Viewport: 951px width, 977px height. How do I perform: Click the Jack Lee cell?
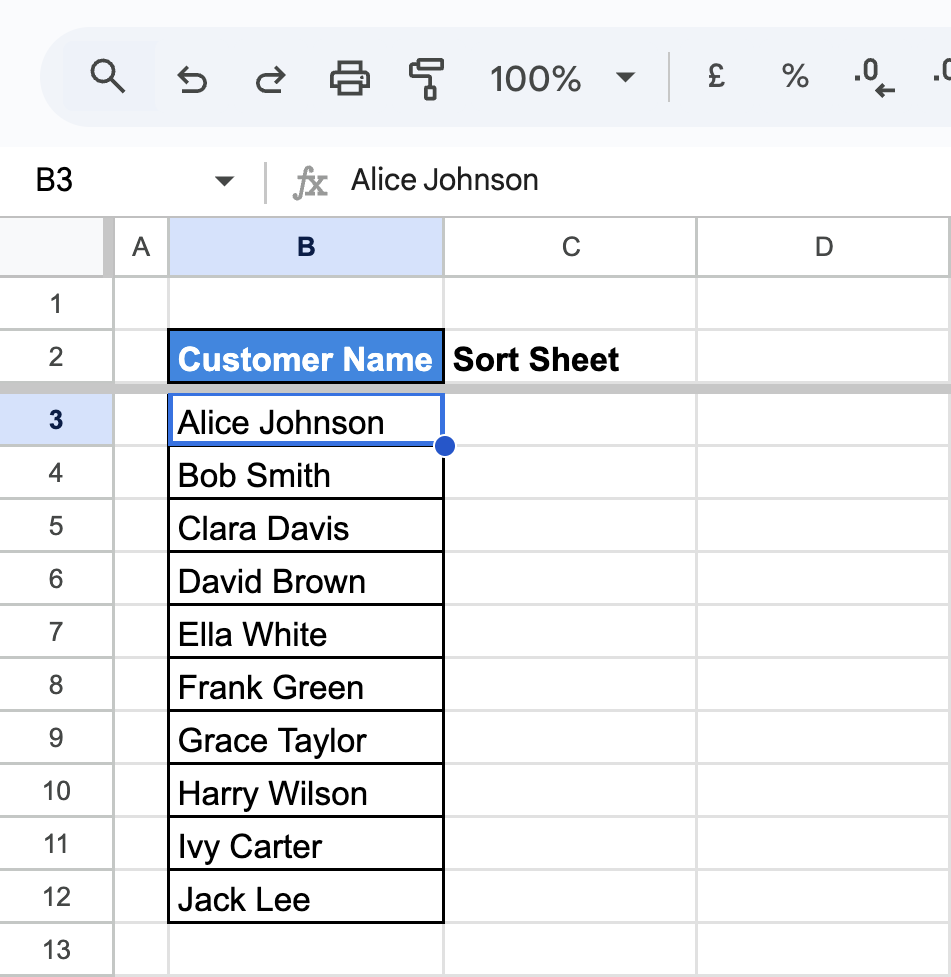click(x=306, y=897)
